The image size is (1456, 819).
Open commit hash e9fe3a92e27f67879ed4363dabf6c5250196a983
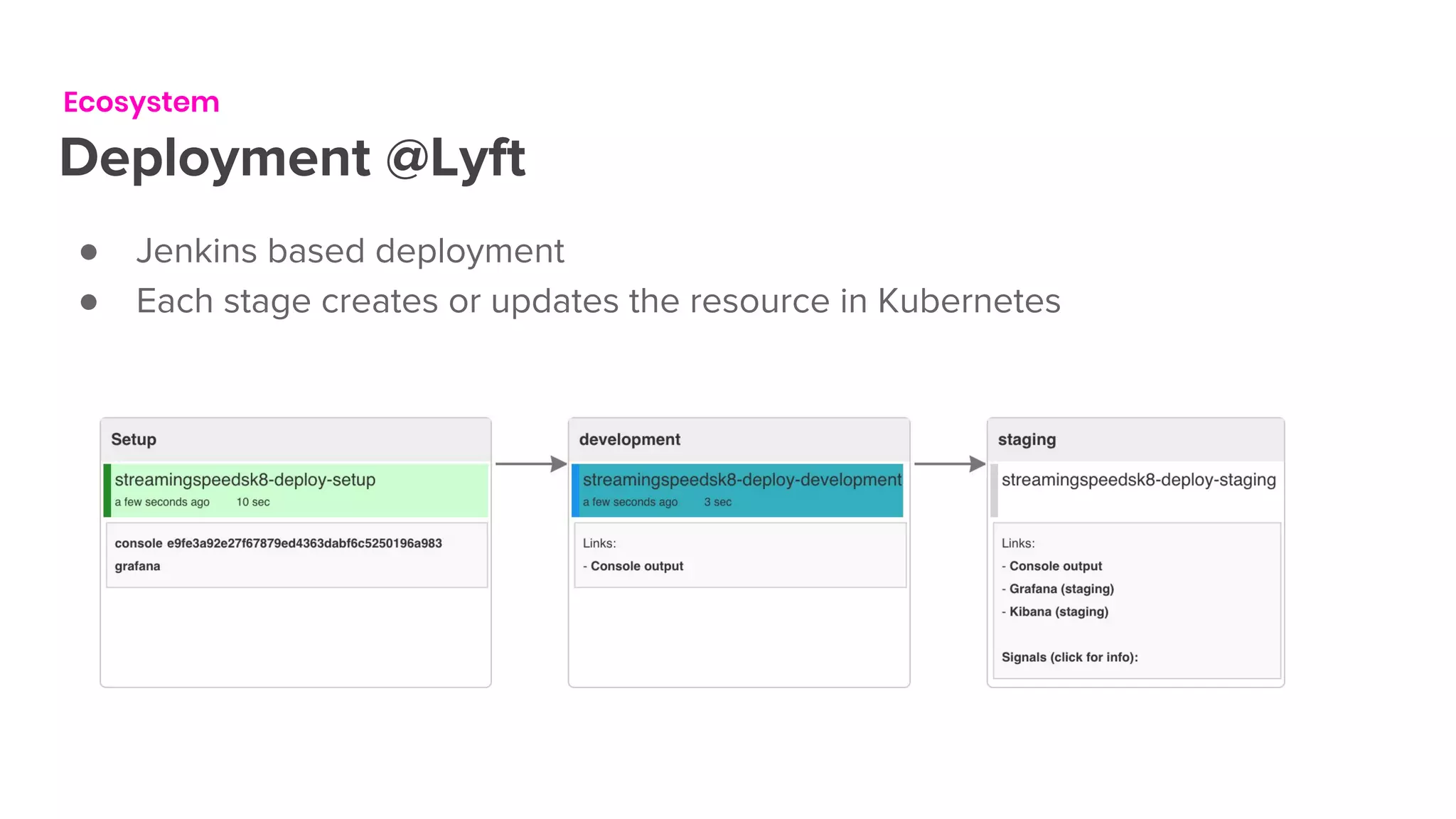tap(304, 543)
